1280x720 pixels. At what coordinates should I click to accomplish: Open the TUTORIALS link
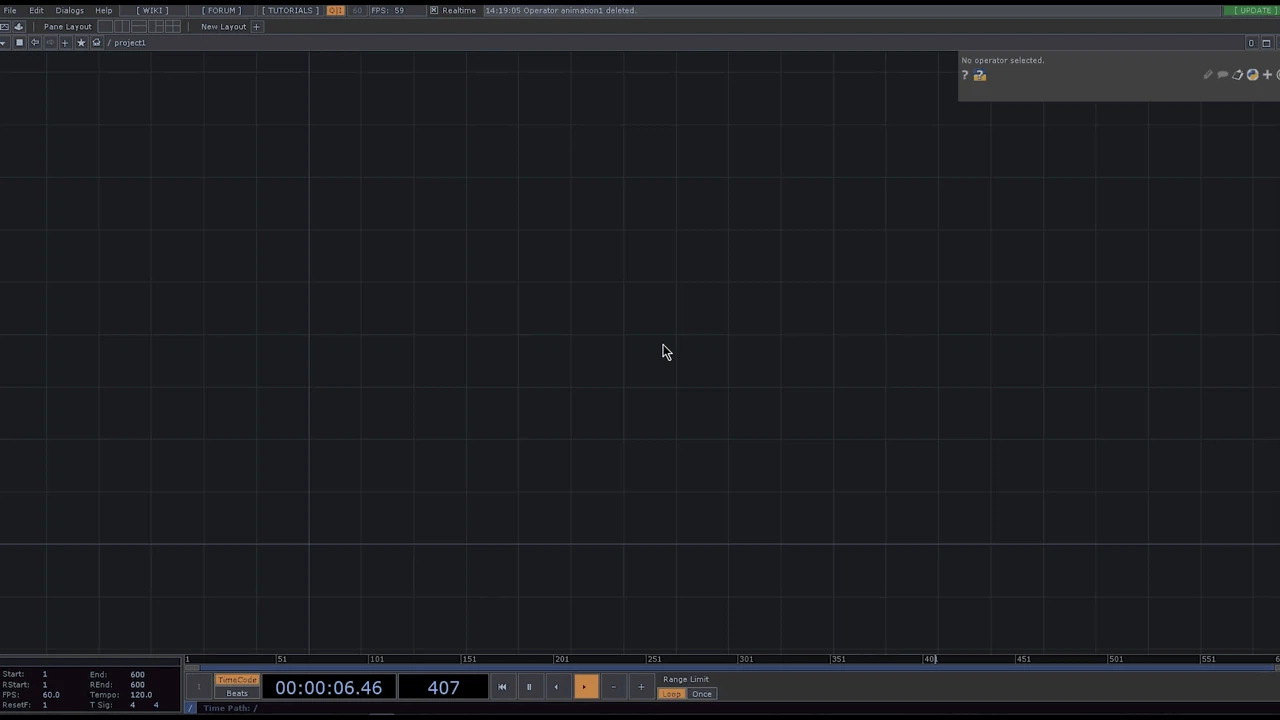click(290, 11)
